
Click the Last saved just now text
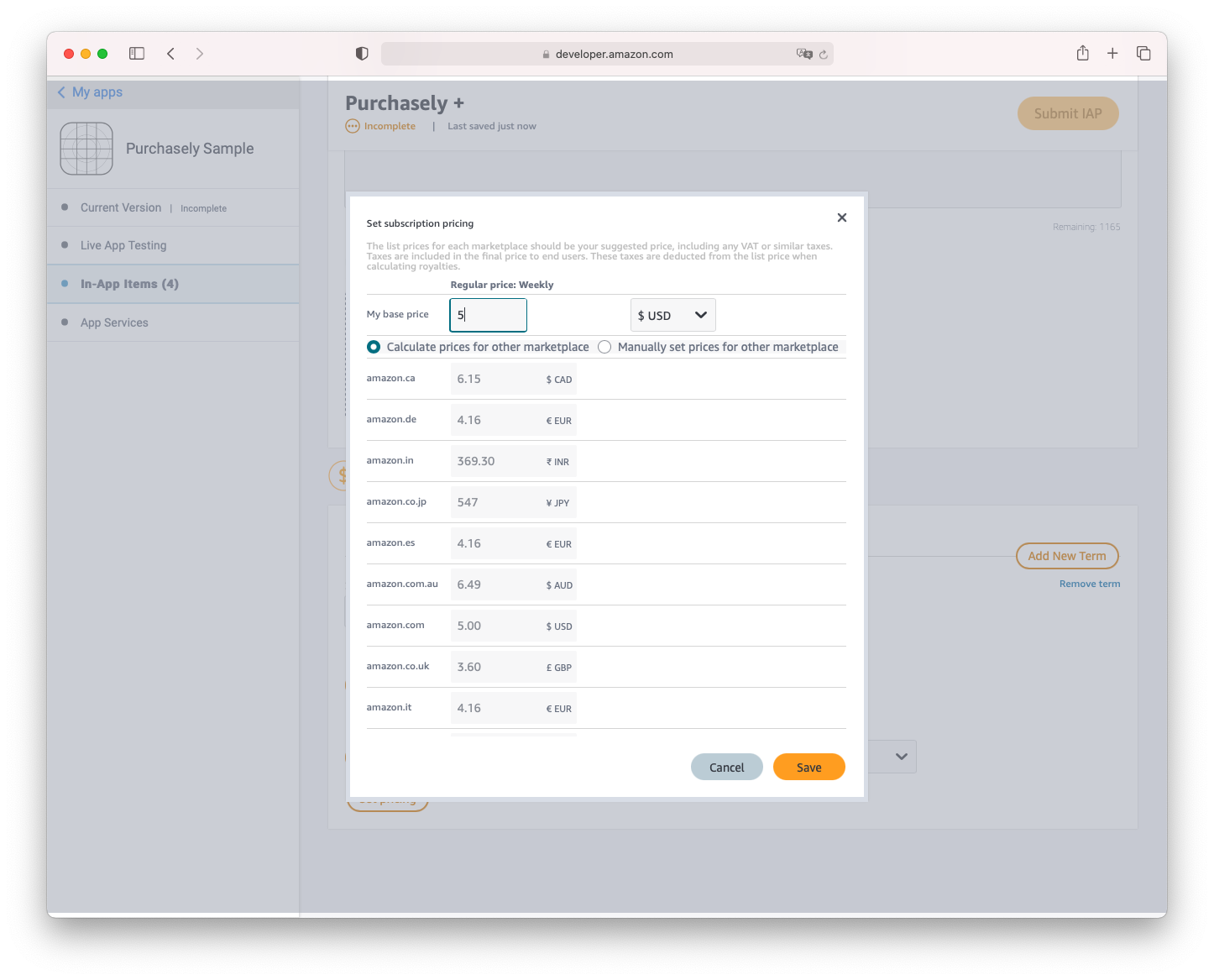tap(492, 126)
